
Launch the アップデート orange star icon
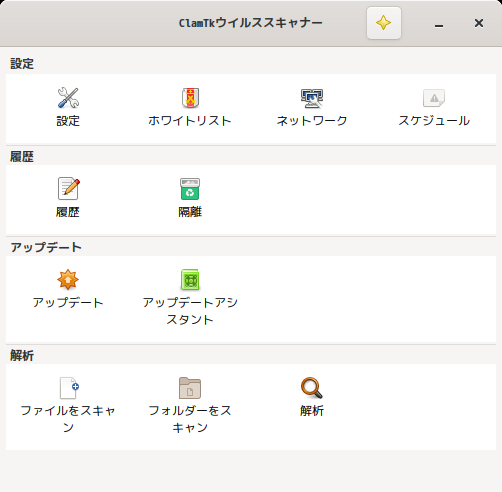(x=68, y=279)
